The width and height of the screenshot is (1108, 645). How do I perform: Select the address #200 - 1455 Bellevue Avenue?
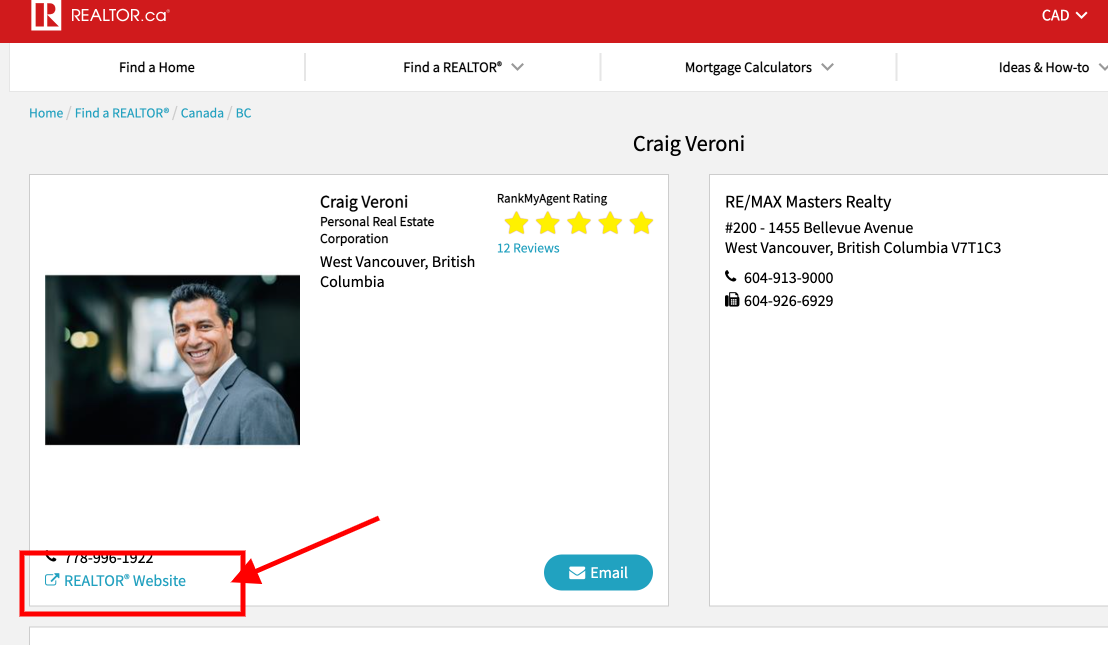coord(819,227)
